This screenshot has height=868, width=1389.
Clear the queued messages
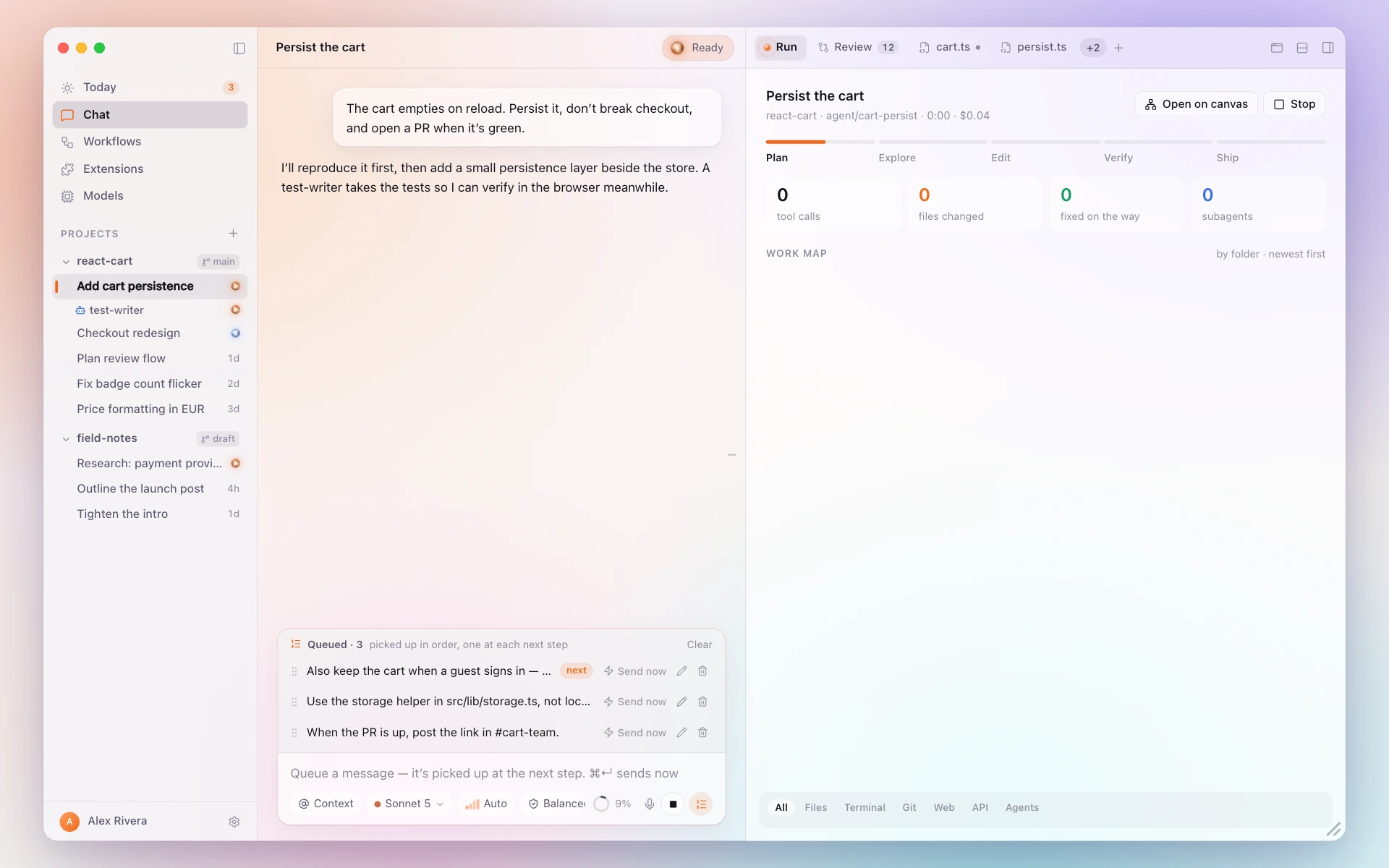point(700,644)
